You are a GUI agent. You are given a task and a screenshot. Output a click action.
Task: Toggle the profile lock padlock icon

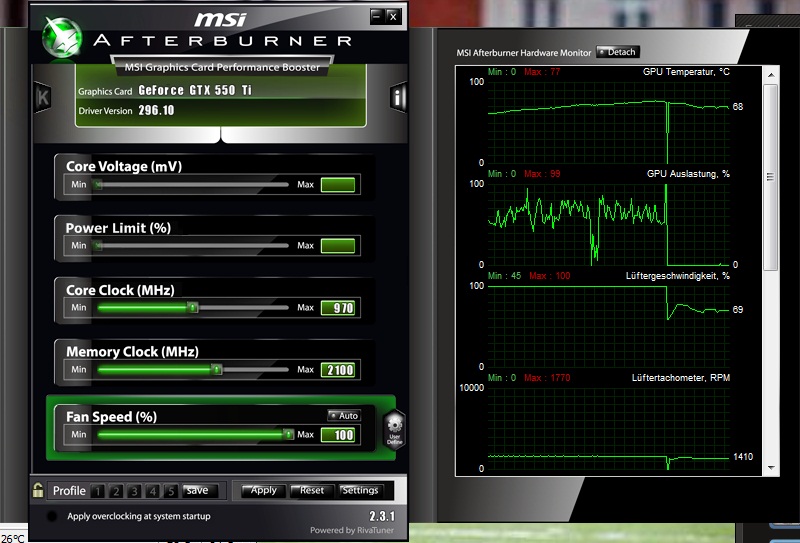pos(38,490)
